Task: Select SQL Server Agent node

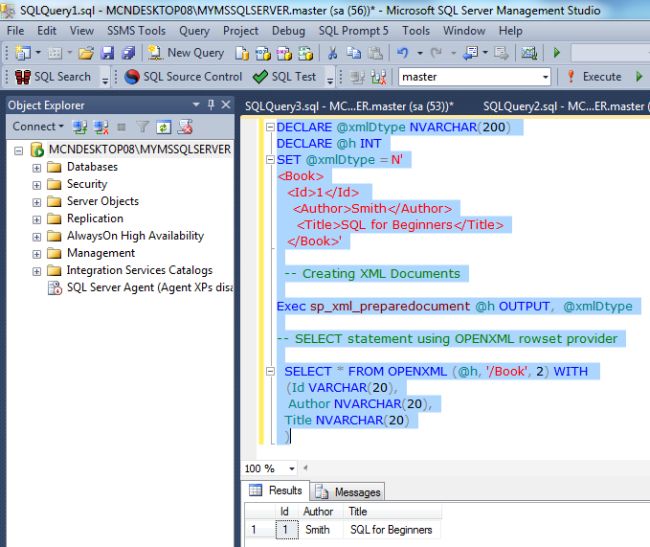Action: click(x=141, y=288)
